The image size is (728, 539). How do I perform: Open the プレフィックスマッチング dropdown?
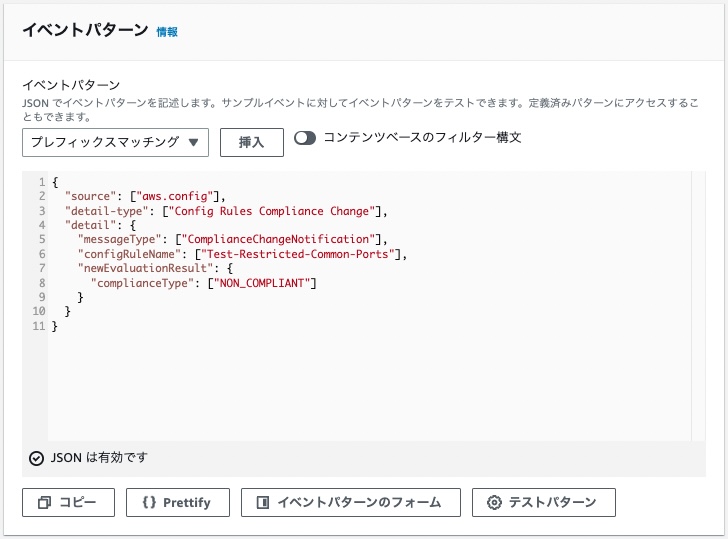pyautogui.click(x=115, y=143)
